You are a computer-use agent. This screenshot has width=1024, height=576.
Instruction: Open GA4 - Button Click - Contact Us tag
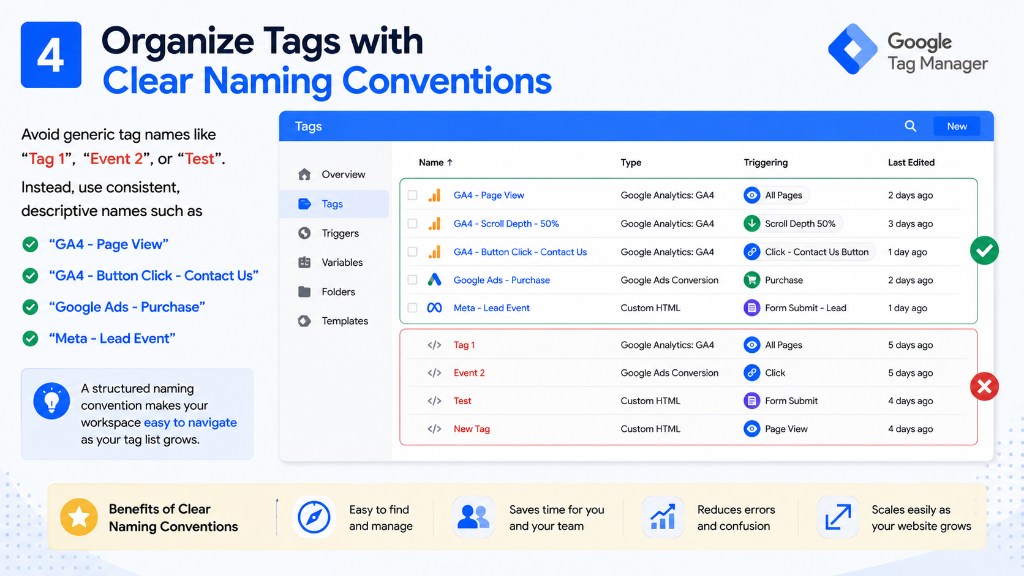pos(520,251)
